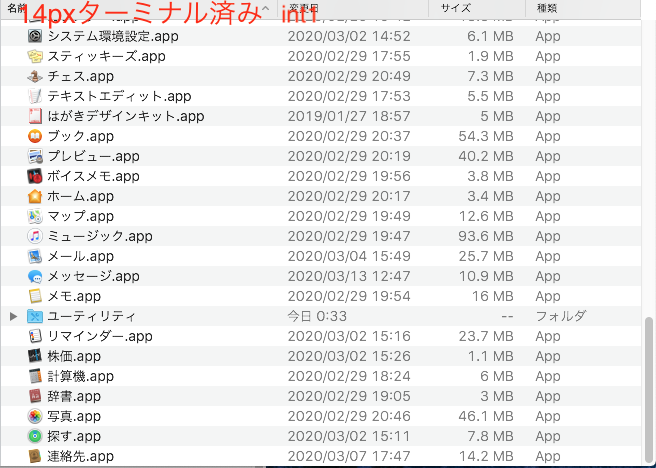656x468 pixels.
Task: Select the 連絡先.app contacts icon
Action: point(35,456)
